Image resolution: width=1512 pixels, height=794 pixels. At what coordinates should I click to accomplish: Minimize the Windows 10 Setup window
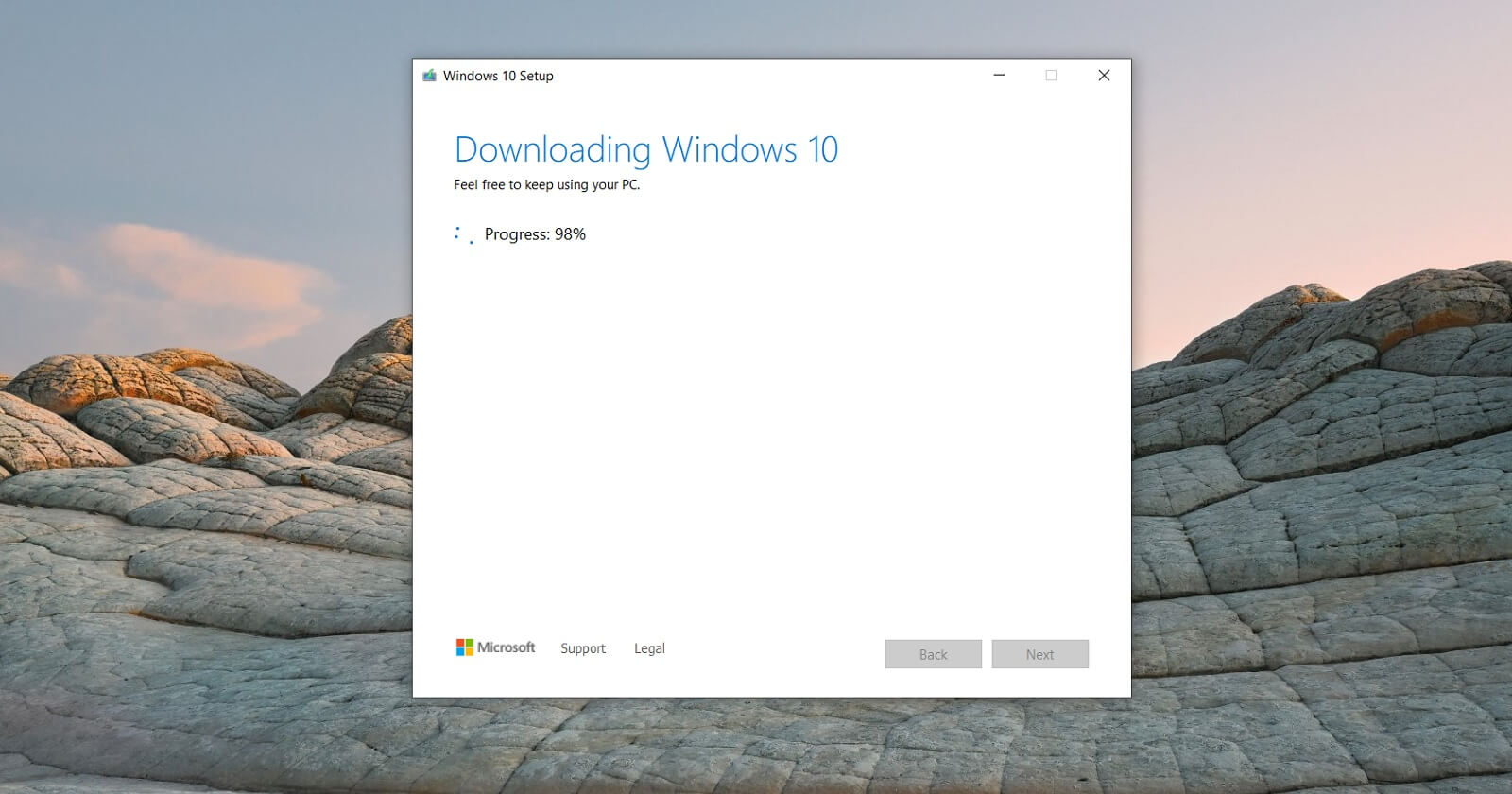(x=999, y=76)
